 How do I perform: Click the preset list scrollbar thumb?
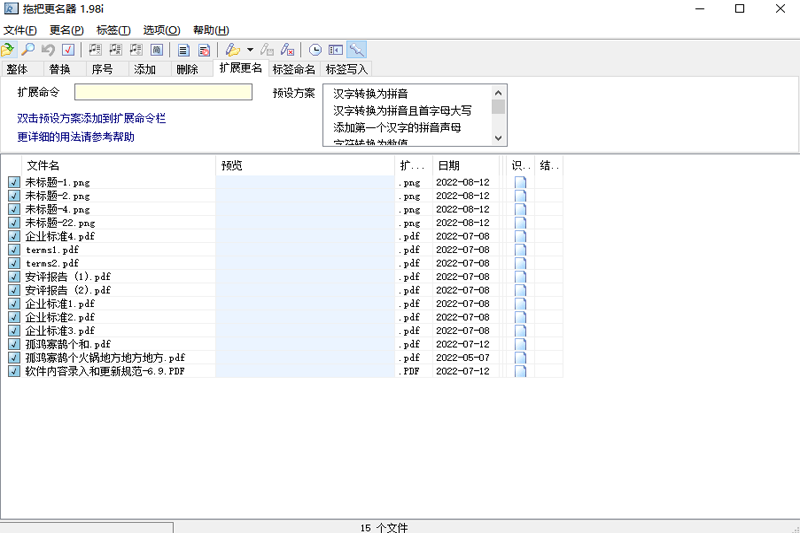click(x=498, y=107)
